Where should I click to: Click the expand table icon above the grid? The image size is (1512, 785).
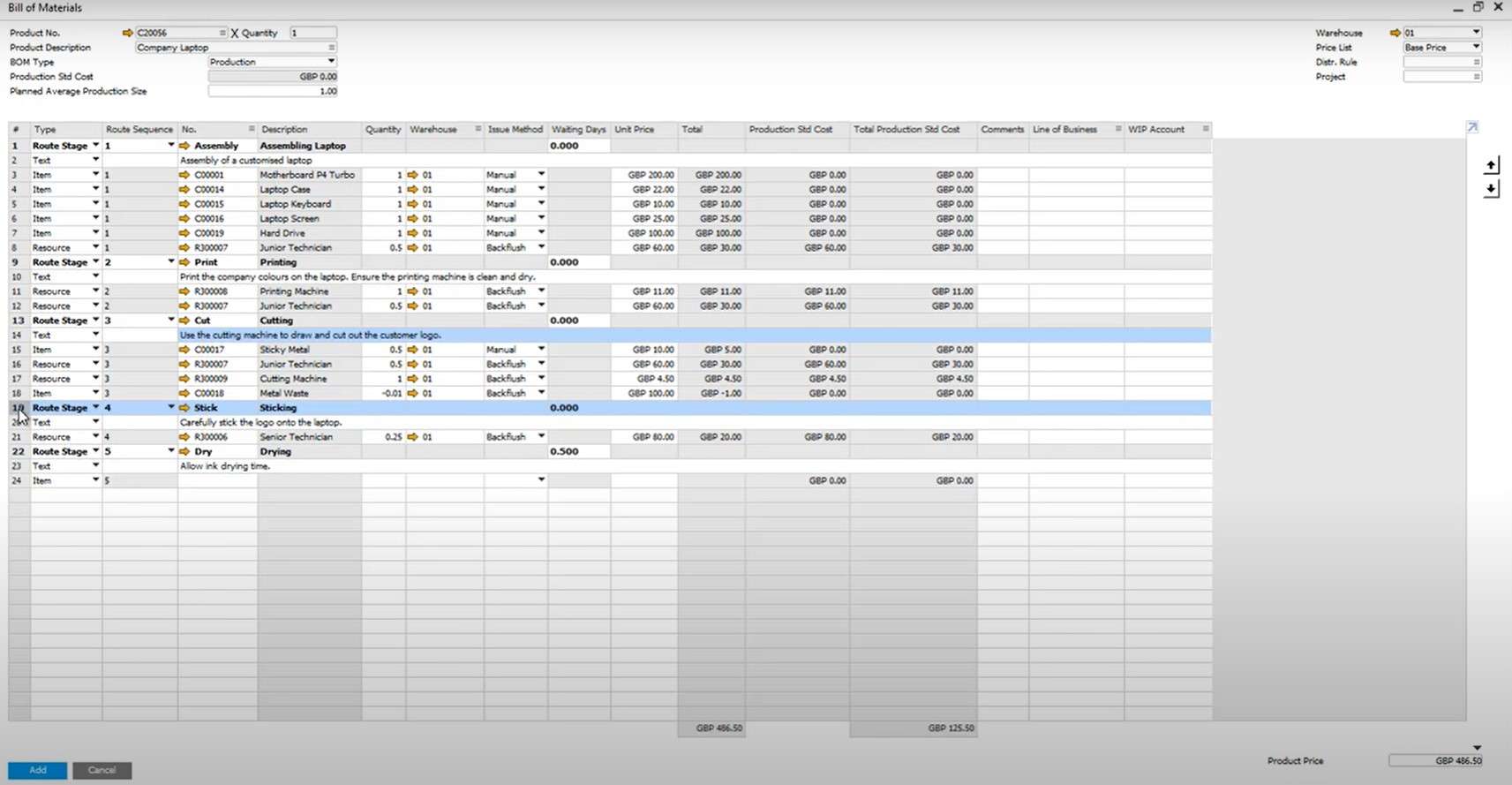pos(1472,127)
